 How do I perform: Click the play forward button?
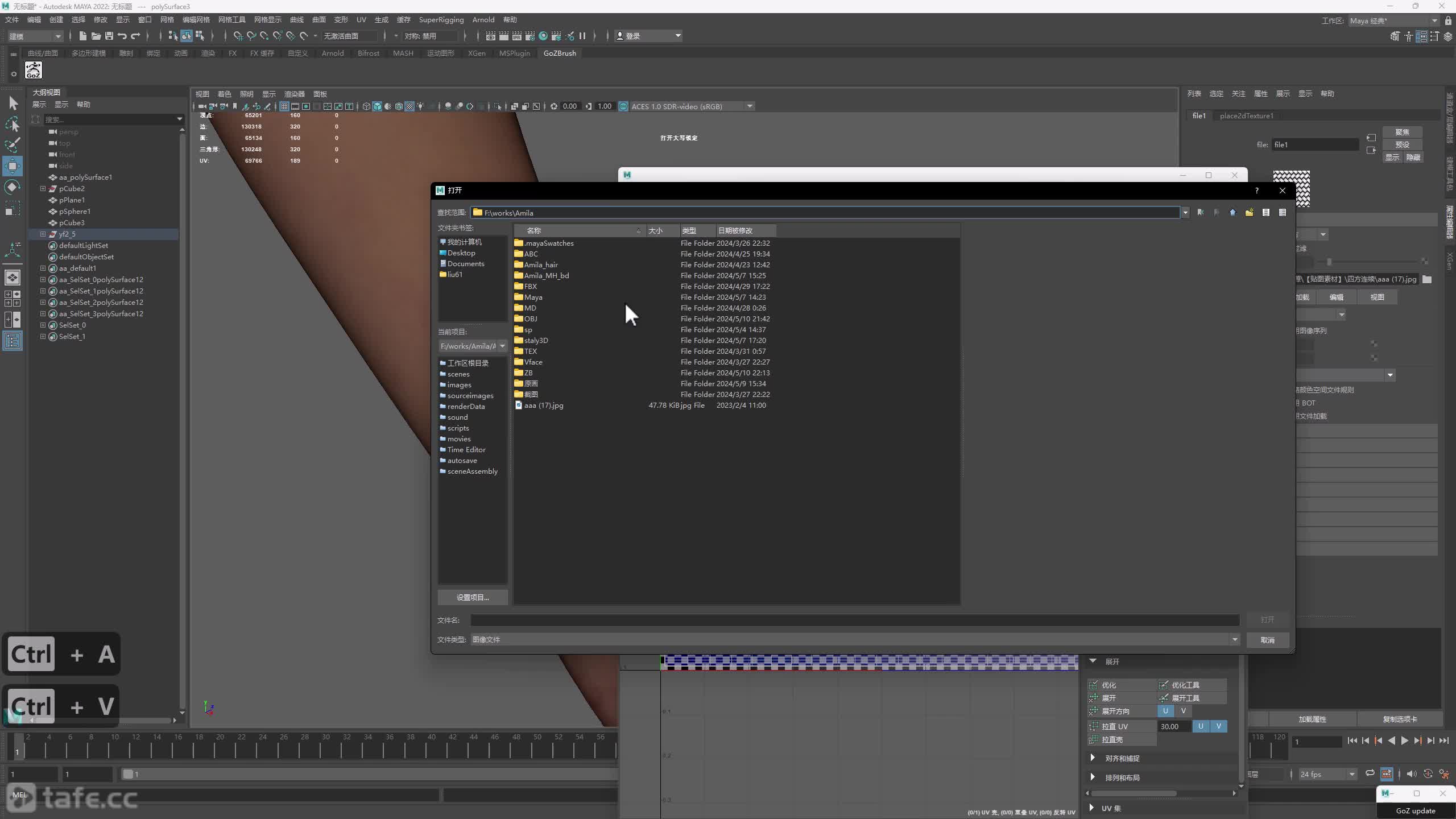[x=1405, y=741]
